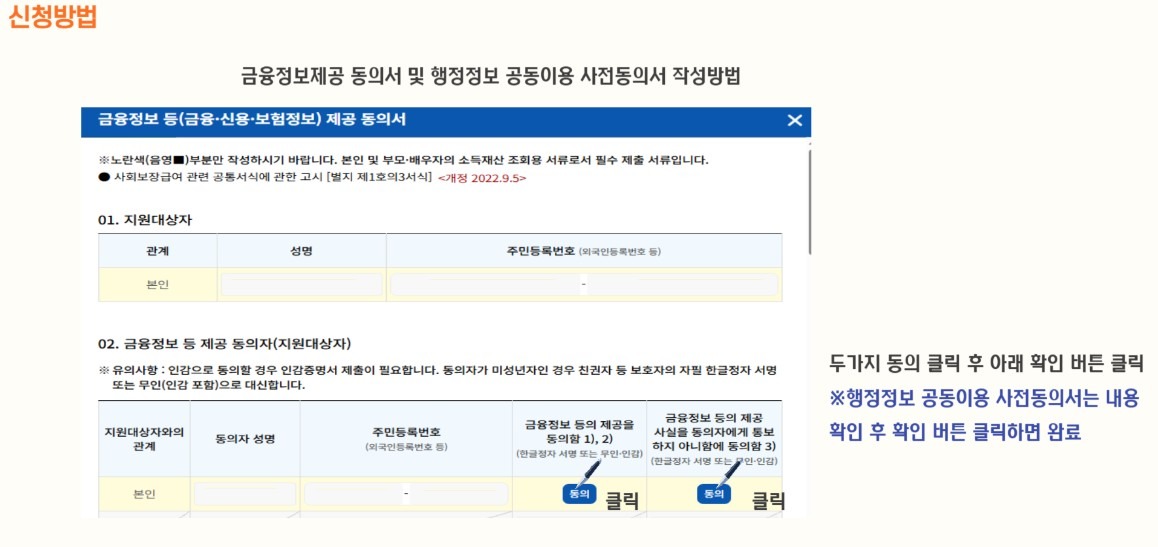This screenshot has height=547, width=1158.
Task: Focus the front 주민등록번호 field in the 지원대상자 table
Action: (484, 285)
